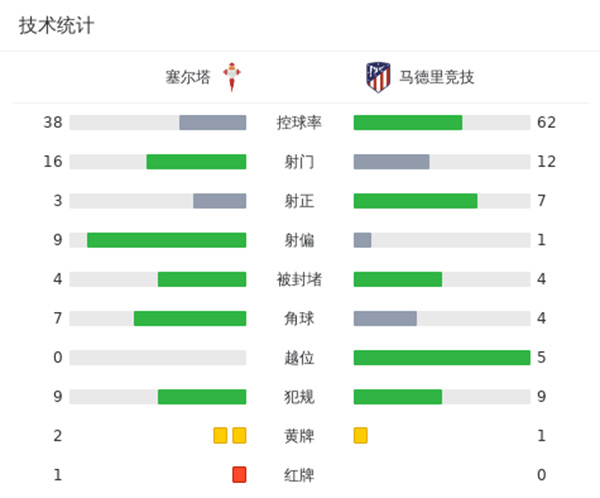
Task: Click Celta's rightmost yellow card icon
Action: 239,435
